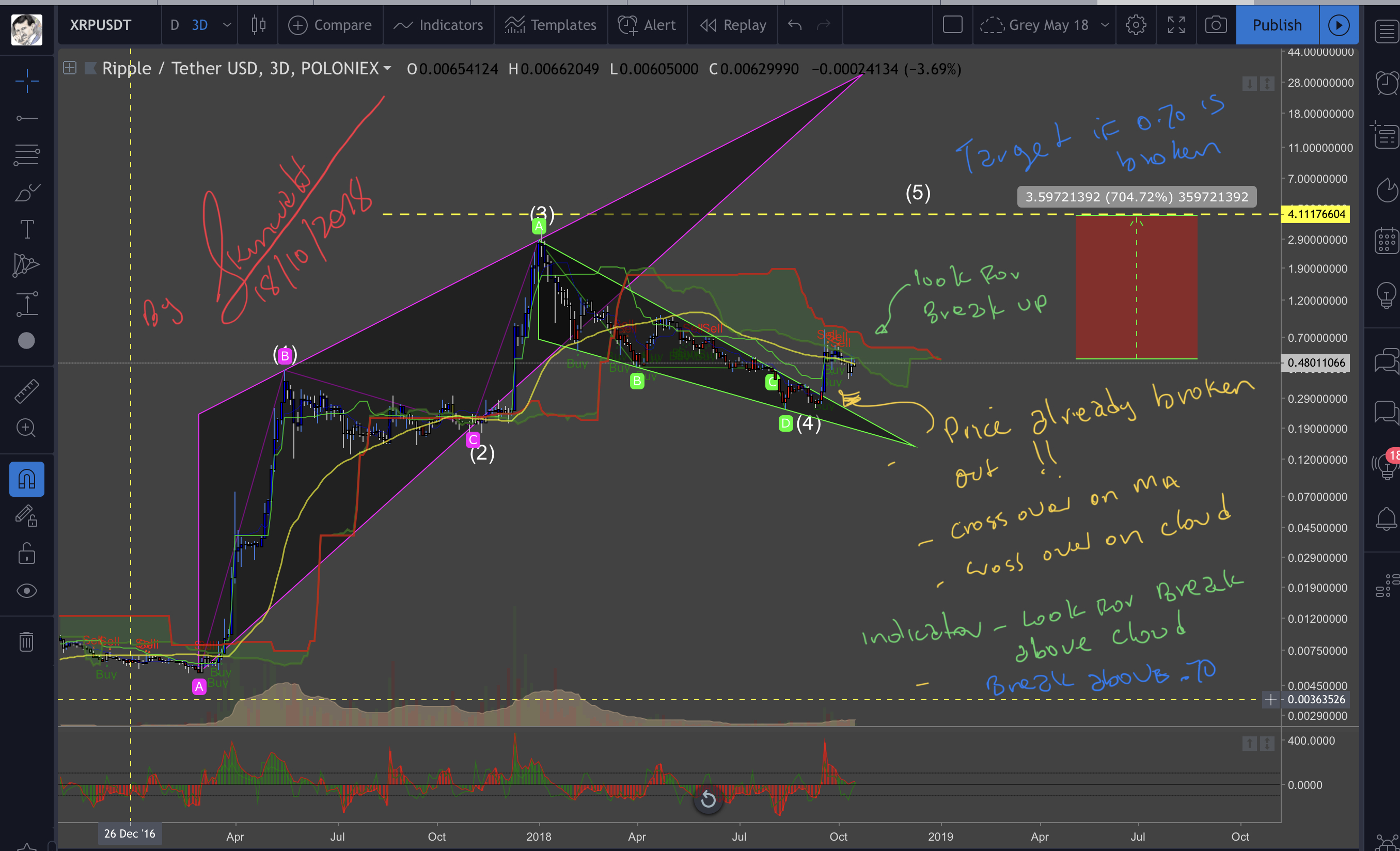Expand the POLONIEX symbol legend arrow
1400x851 pixels.
point(387,69)
